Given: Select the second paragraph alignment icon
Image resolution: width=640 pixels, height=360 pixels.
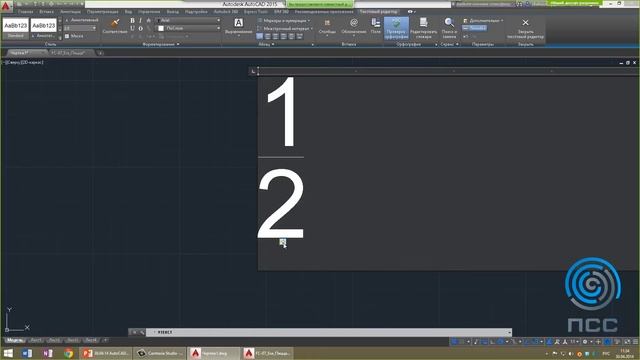Looking at the screenshot, I should pos(268,36).
